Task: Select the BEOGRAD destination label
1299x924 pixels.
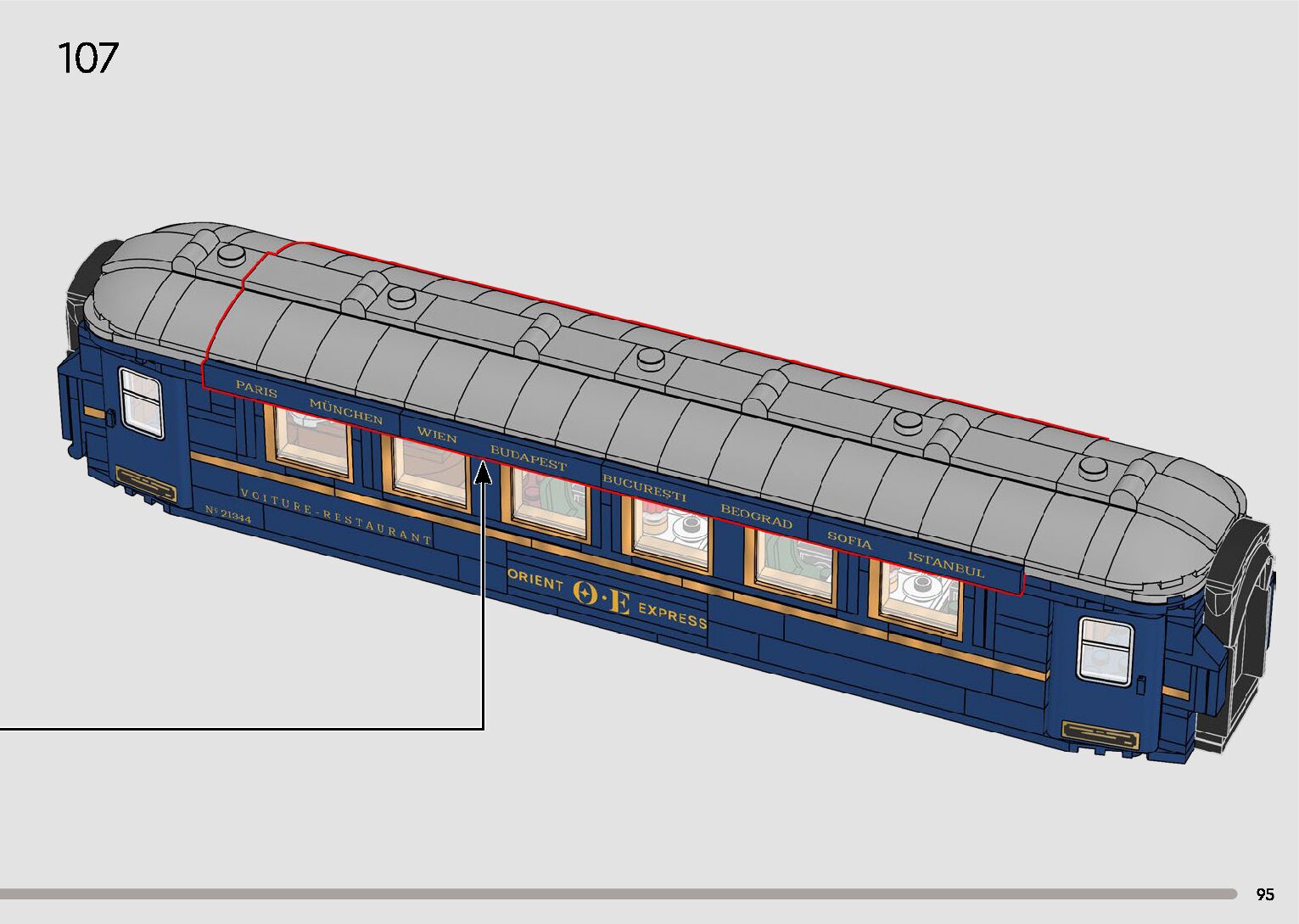Action: coord(756,516)
